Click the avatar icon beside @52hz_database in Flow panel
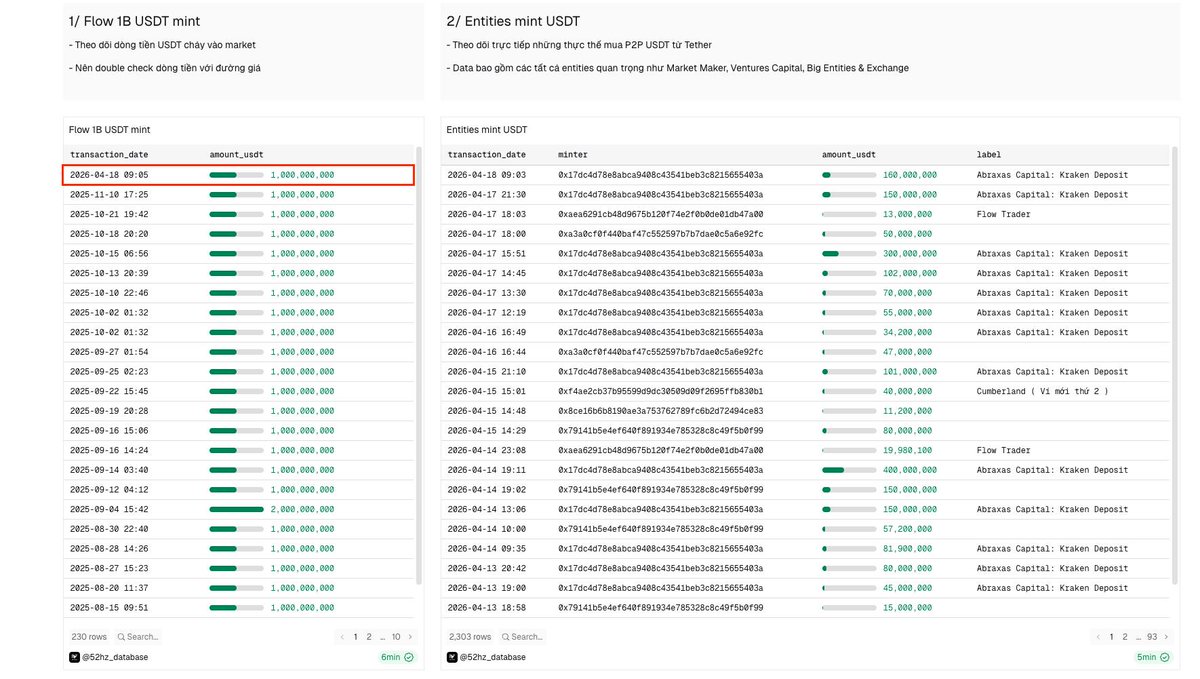 [74, 657]
